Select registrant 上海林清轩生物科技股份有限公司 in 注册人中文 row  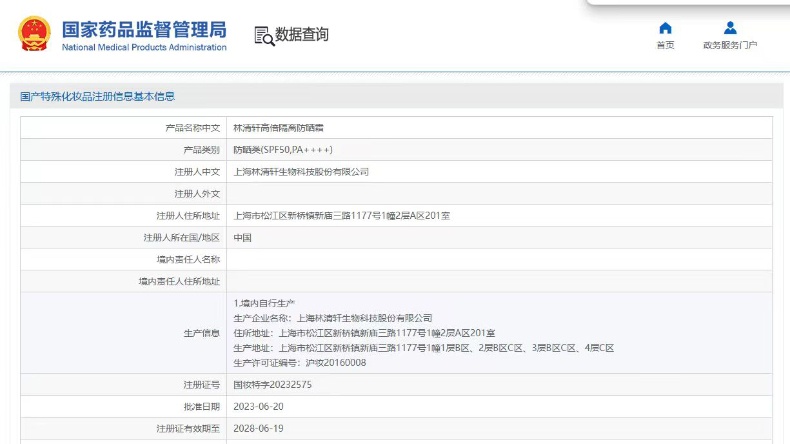[x=301, y=172]
